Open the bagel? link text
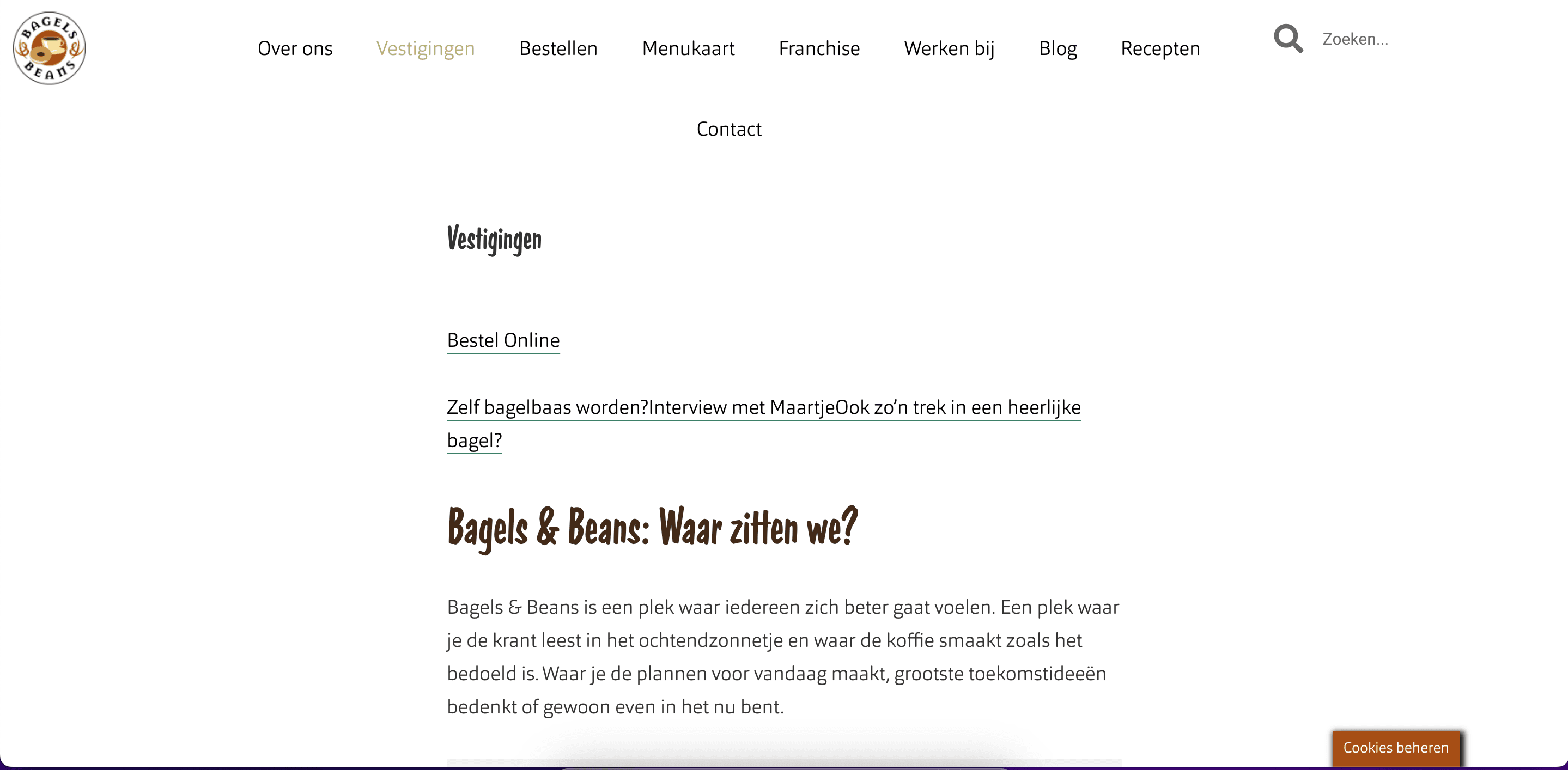Image resolution: width=1568 pixels, height=770 pixels. coord(474,441)
